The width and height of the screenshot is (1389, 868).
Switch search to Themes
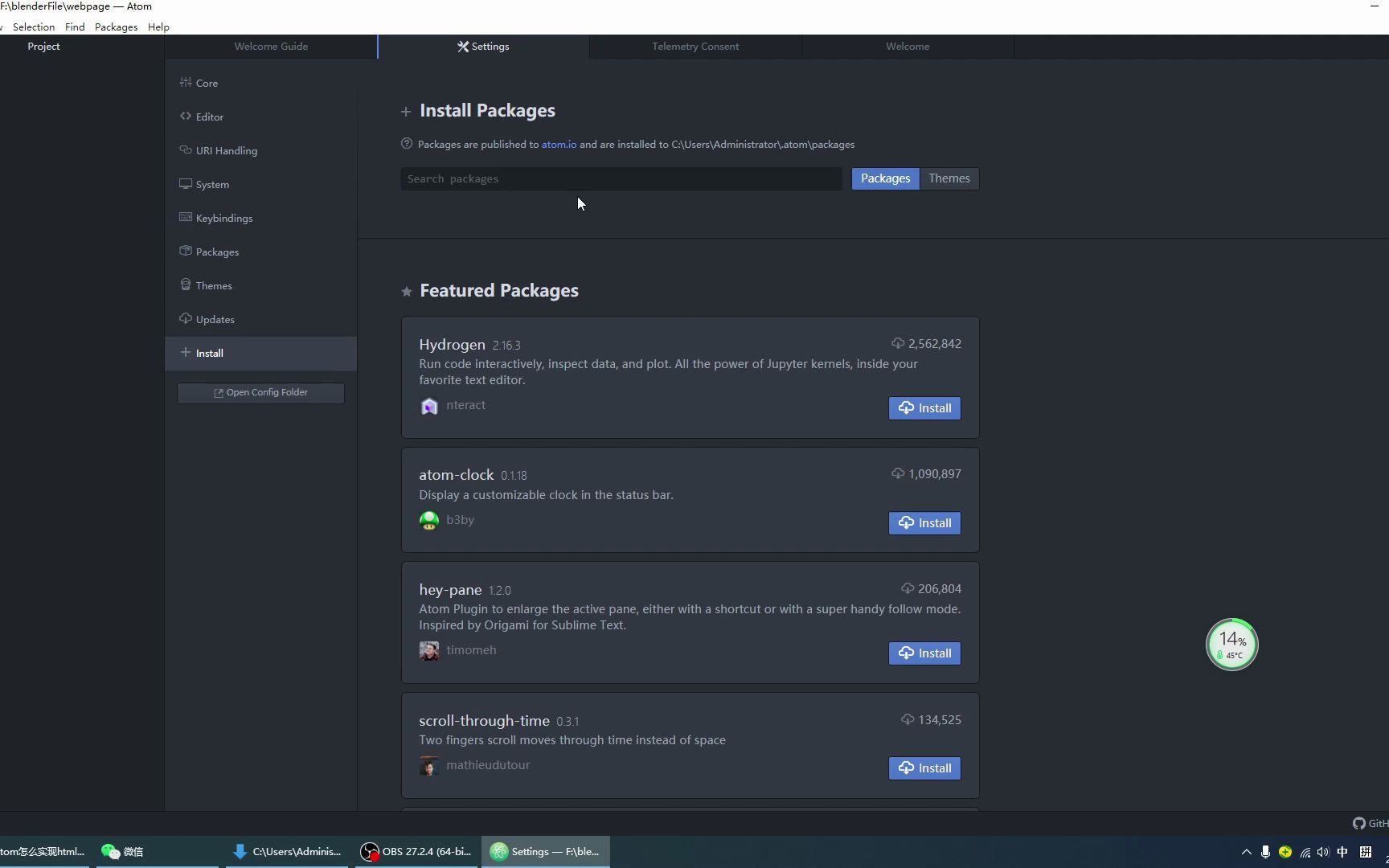[949, 178]
